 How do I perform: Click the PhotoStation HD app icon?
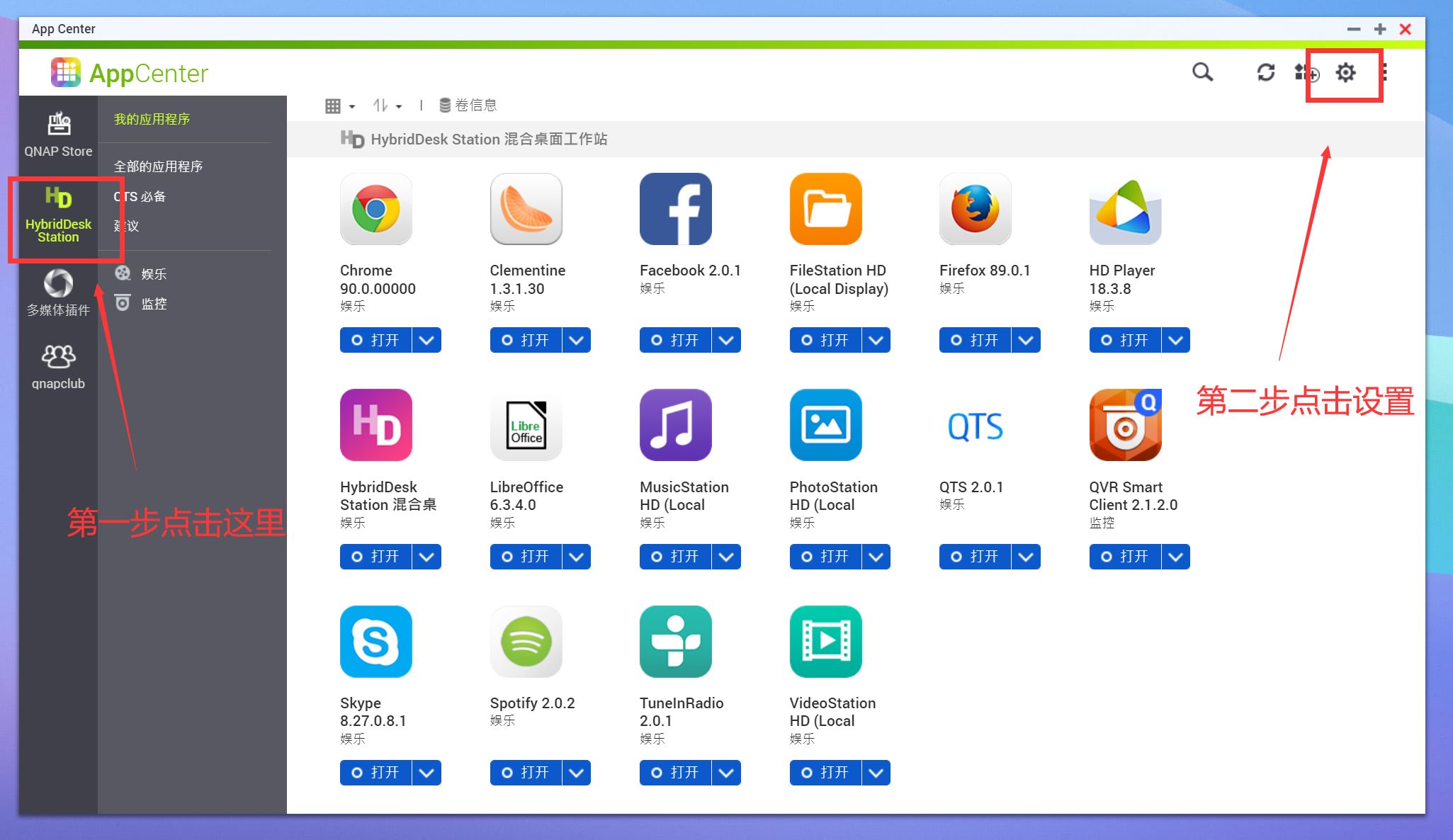[x=826, y=425]
